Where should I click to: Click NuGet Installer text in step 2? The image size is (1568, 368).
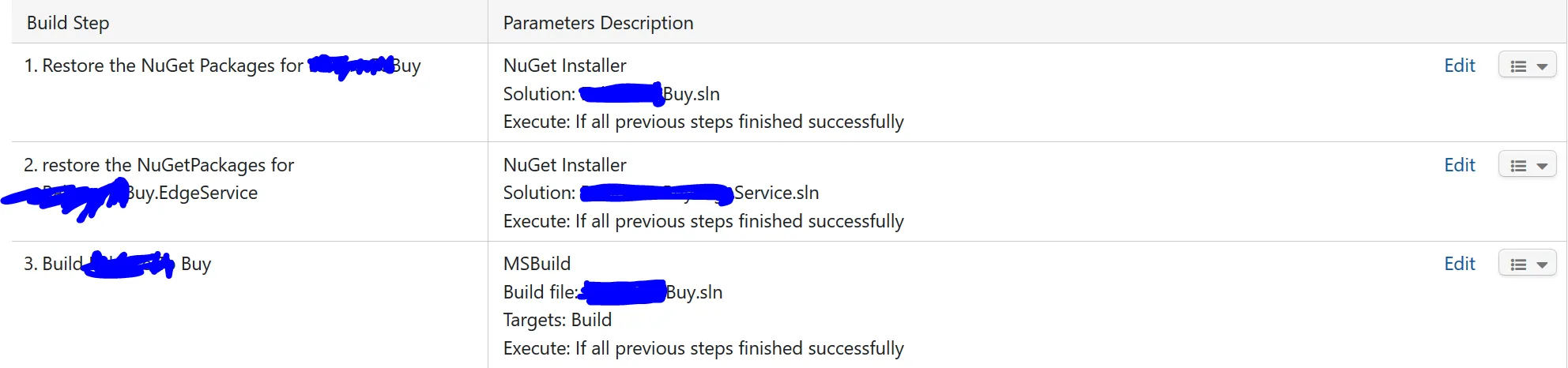(564, 165)
